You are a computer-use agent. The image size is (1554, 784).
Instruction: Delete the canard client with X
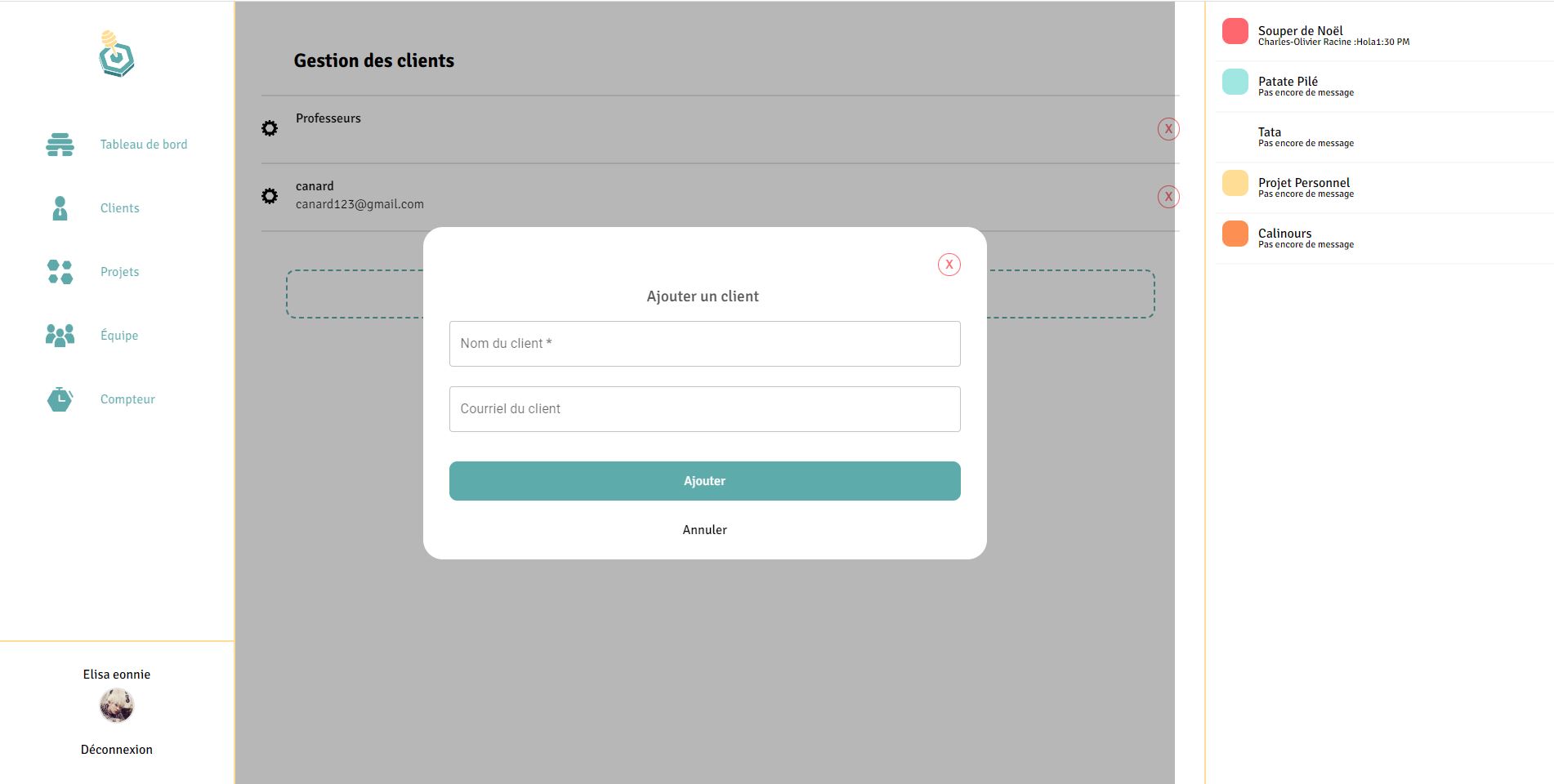coord(1168,197)
